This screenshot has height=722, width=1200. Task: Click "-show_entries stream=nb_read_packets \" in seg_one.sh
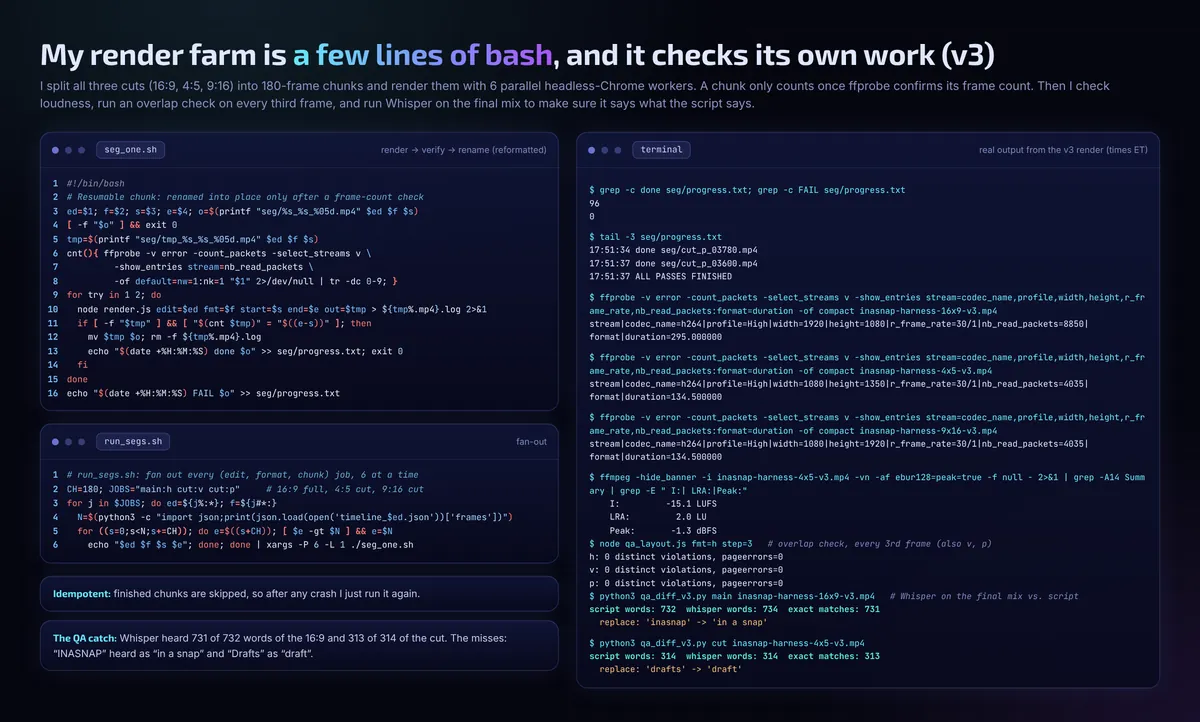coord(214,267)
